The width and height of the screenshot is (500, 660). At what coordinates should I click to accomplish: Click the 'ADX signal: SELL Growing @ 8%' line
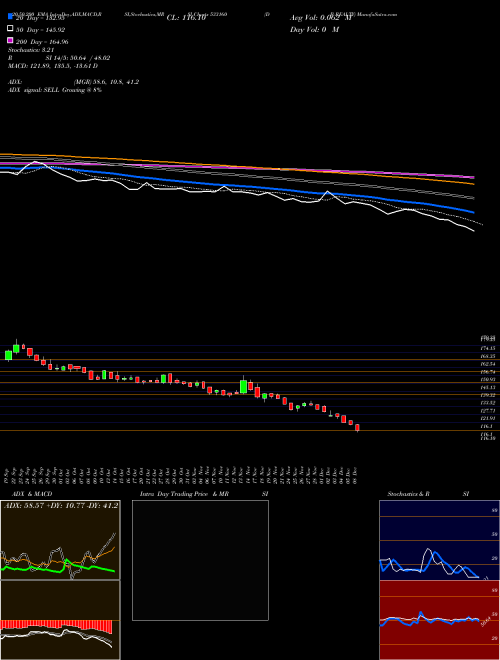(x=55, y=90)
